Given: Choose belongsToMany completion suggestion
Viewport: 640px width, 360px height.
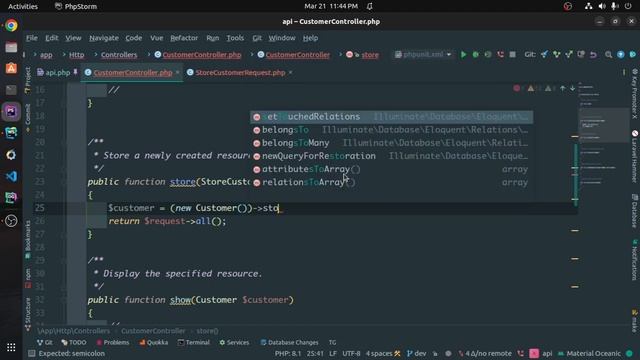Looking at the screenshot, I should coord(391,143).
